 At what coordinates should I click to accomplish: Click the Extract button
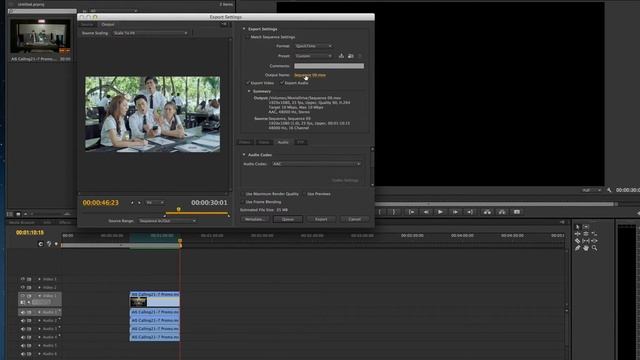point(502,212)
